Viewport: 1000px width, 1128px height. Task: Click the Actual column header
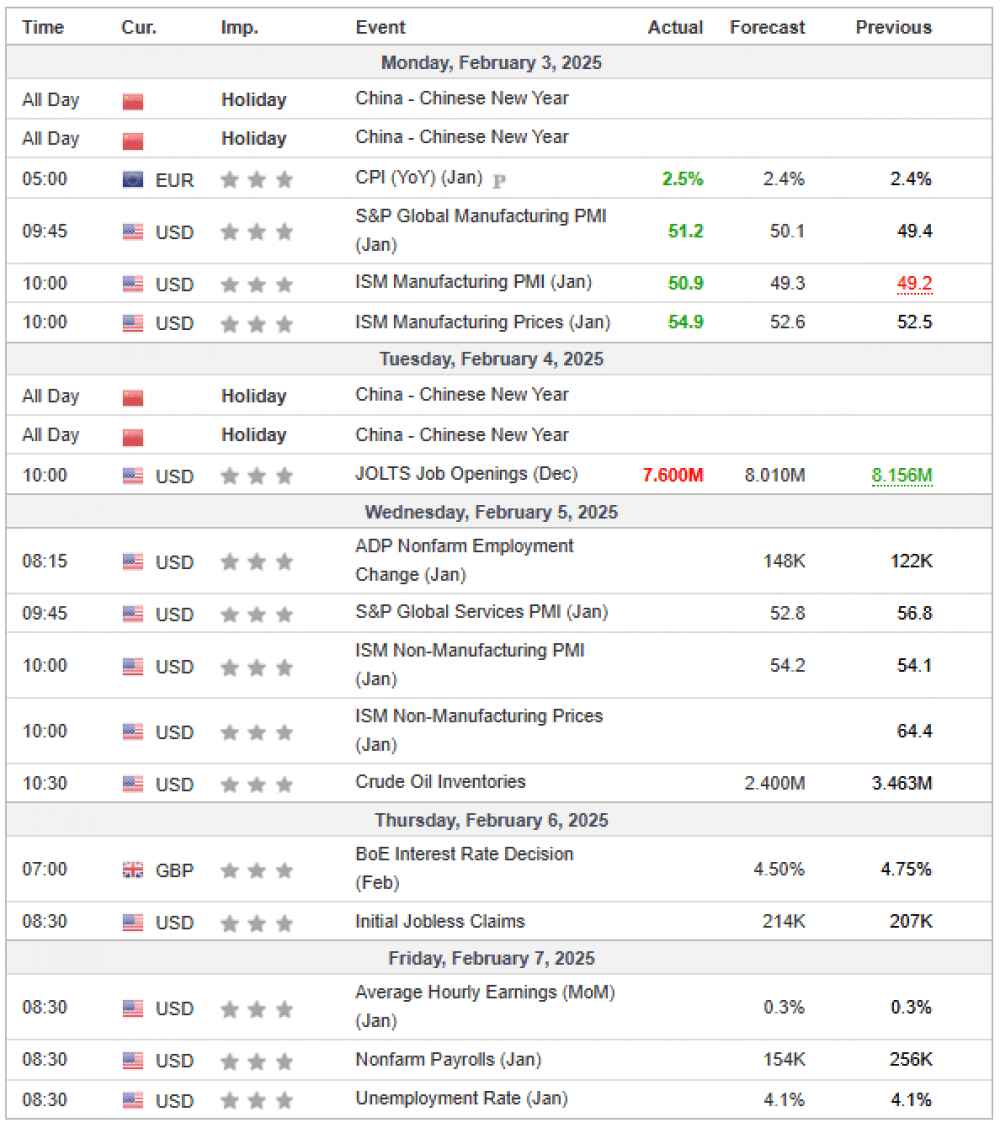[675, 27]
